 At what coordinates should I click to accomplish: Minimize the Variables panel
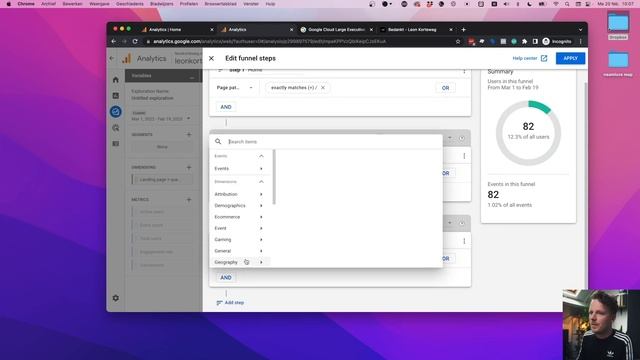click(x=191, y=76)
